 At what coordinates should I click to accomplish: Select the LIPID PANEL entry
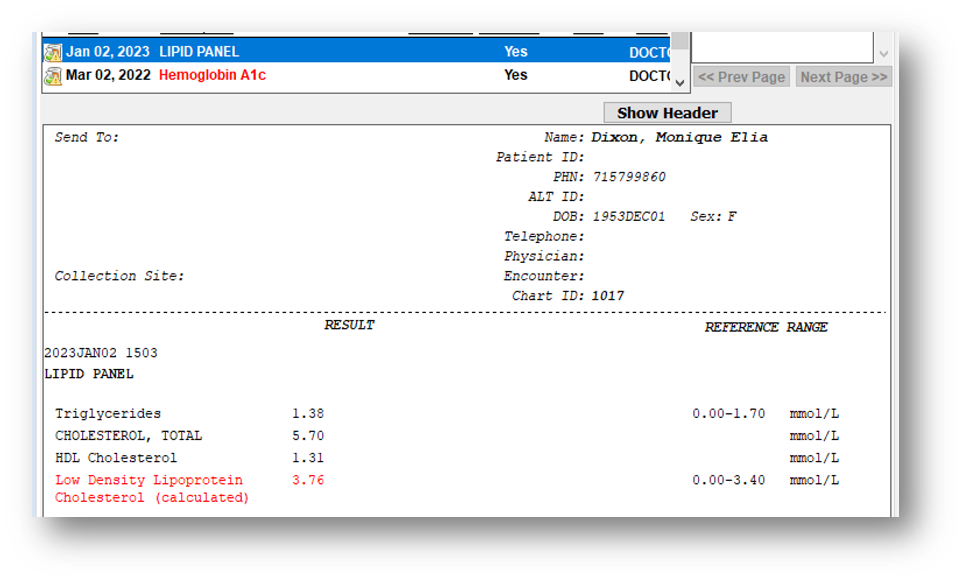tap(199, 52)
